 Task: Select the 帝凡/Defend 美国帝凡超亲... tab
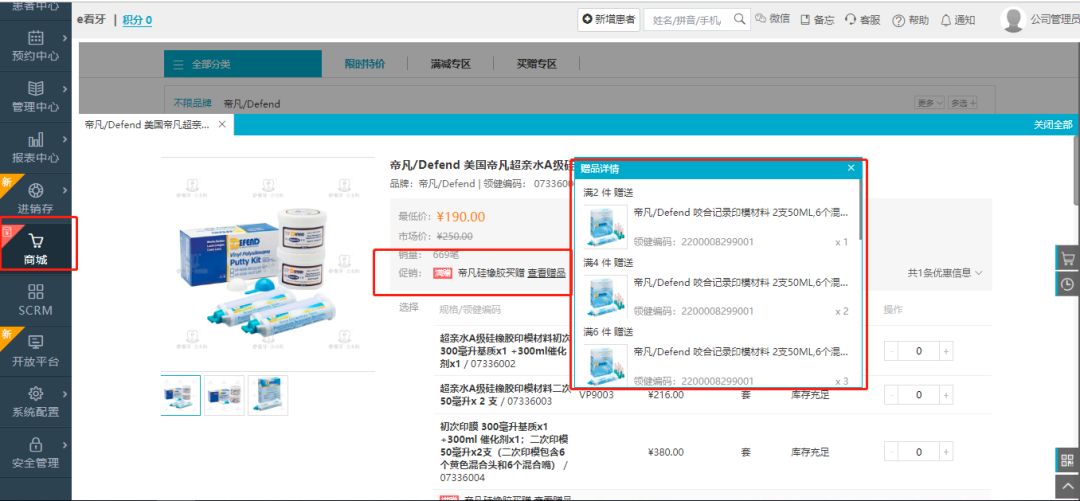tap(147, 125)
